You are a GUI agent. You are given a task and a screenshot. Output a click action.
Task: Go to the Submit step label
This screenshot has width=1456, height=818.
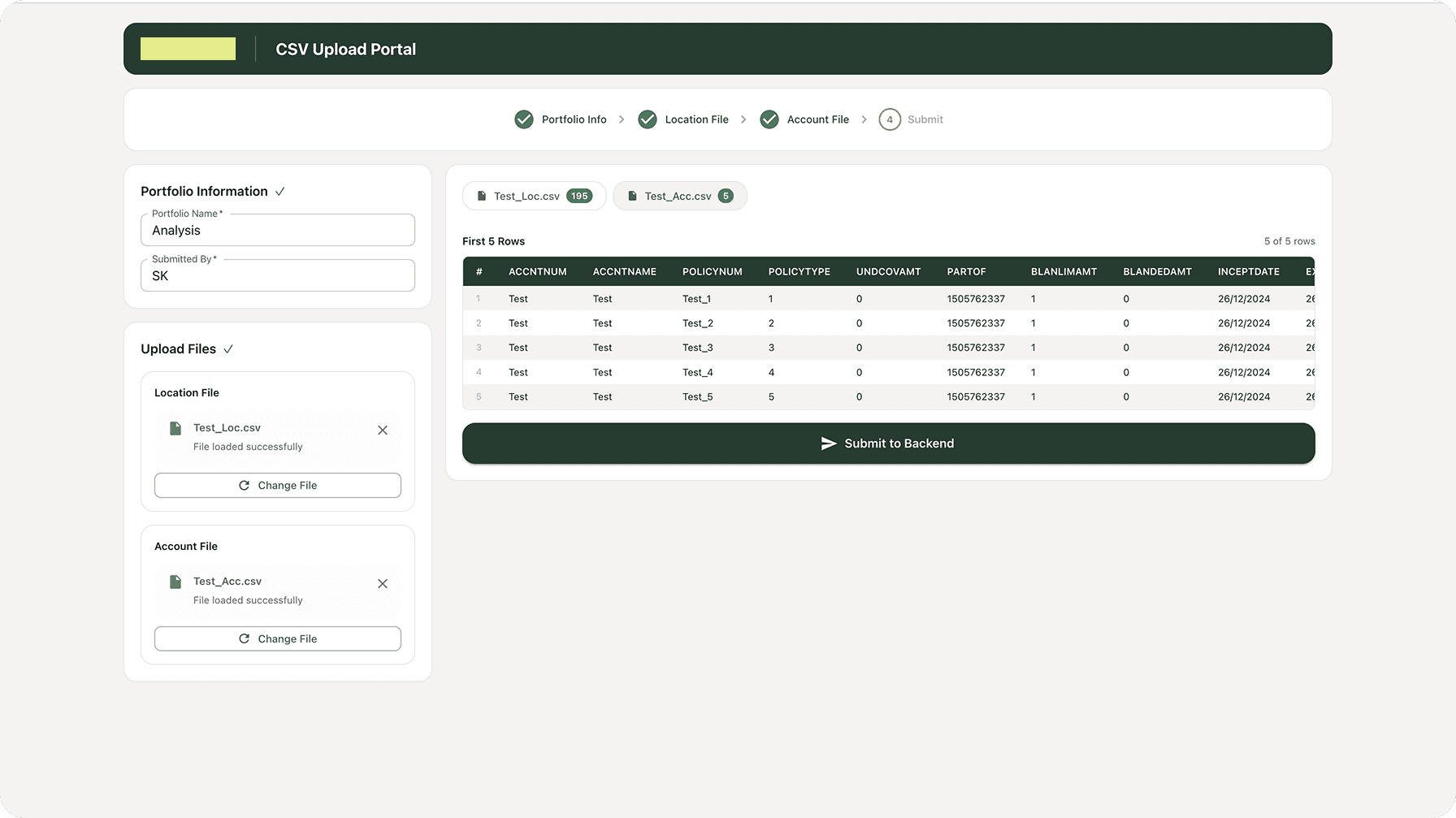click(x=925, y=119)
